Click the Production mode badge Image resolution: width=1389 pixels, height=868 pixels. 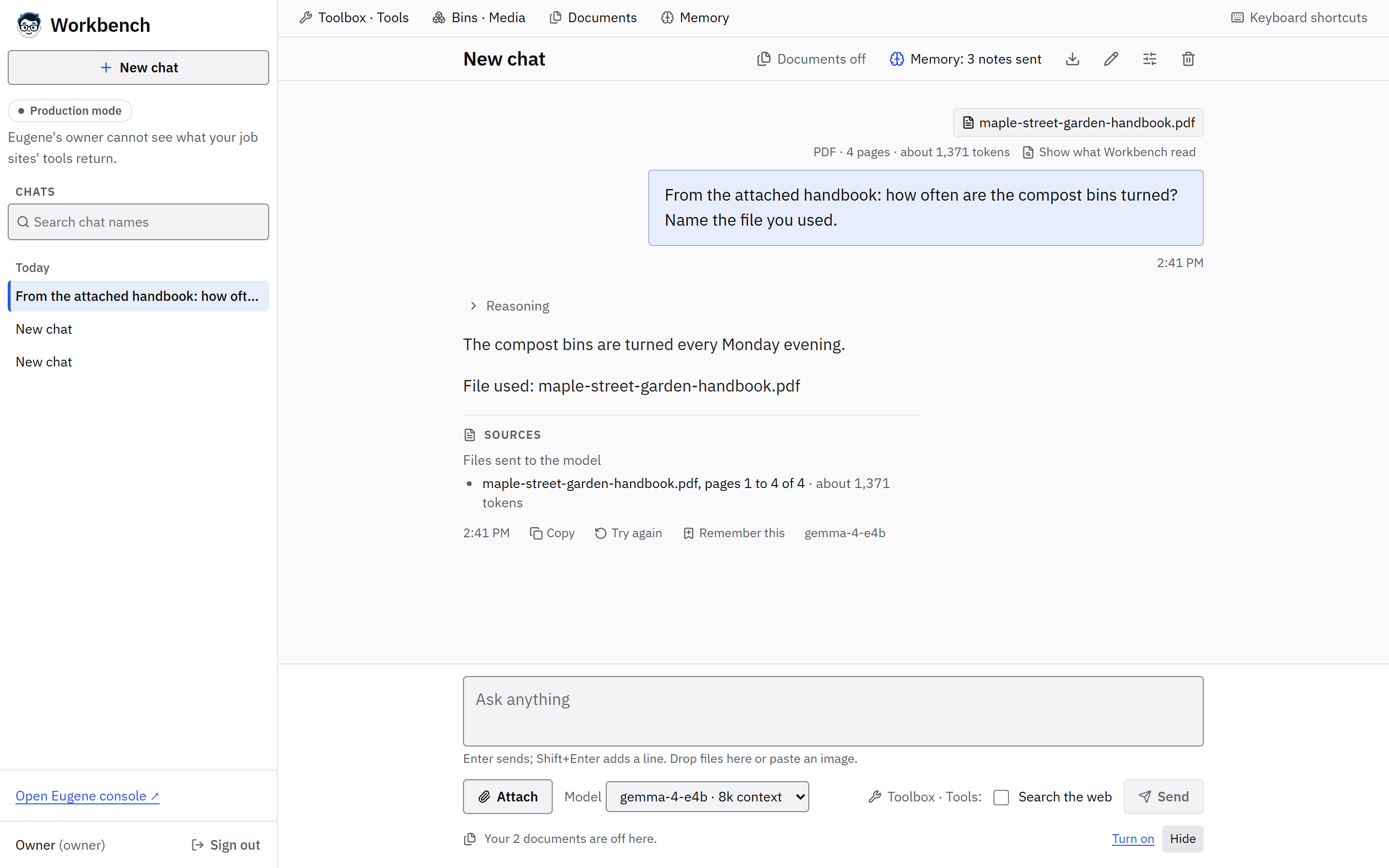(x=70, y=111)
